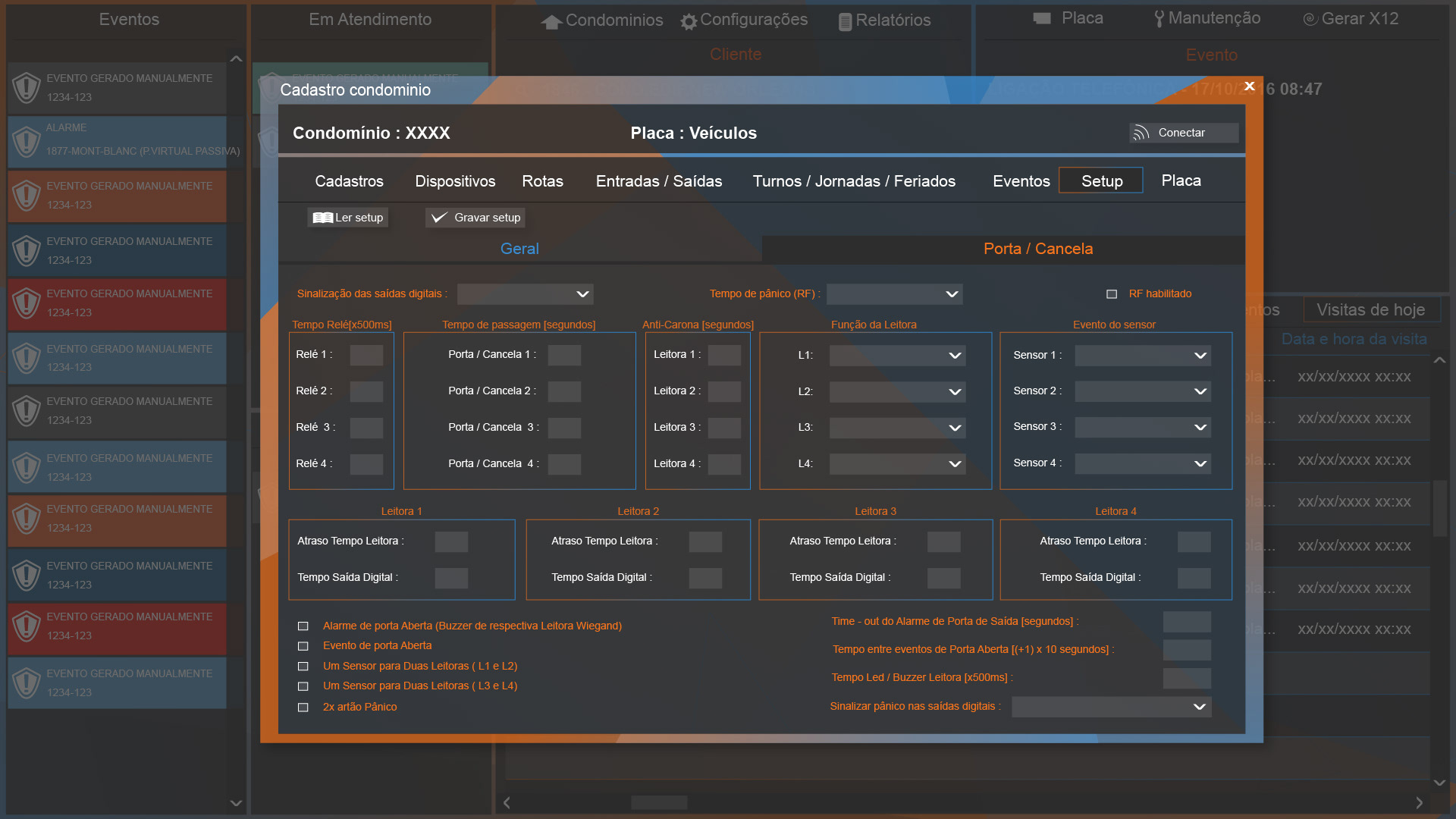Viewport: 1456px width, 819px height.
Task: Open Sinalizar pânico nas saídas digitais dropdown
Action: pyautogui.click(x=1111, y=707)
